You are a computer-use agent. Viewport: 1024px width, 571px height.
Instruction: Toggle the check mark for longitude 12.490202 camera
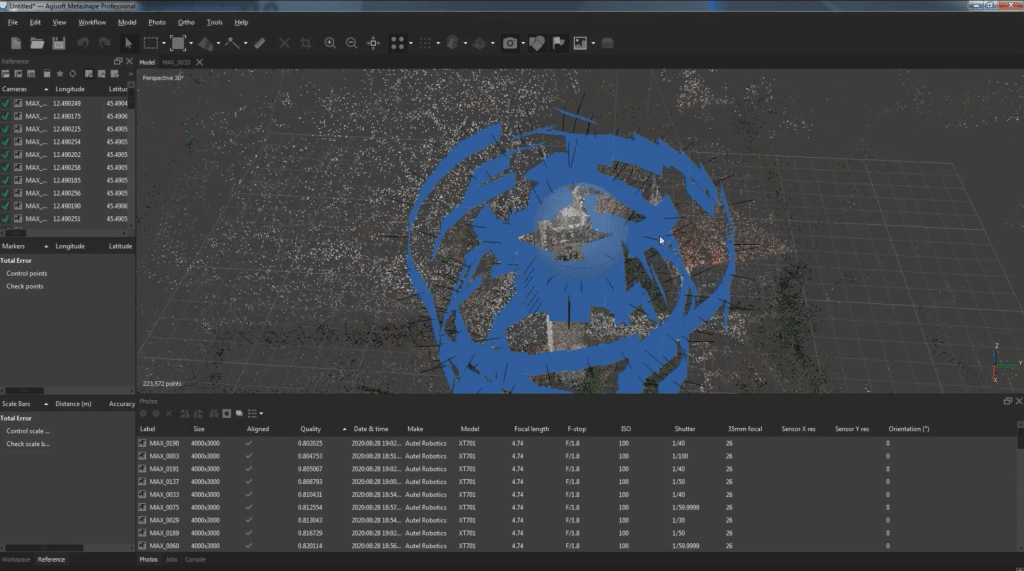[x=6, y=155]
